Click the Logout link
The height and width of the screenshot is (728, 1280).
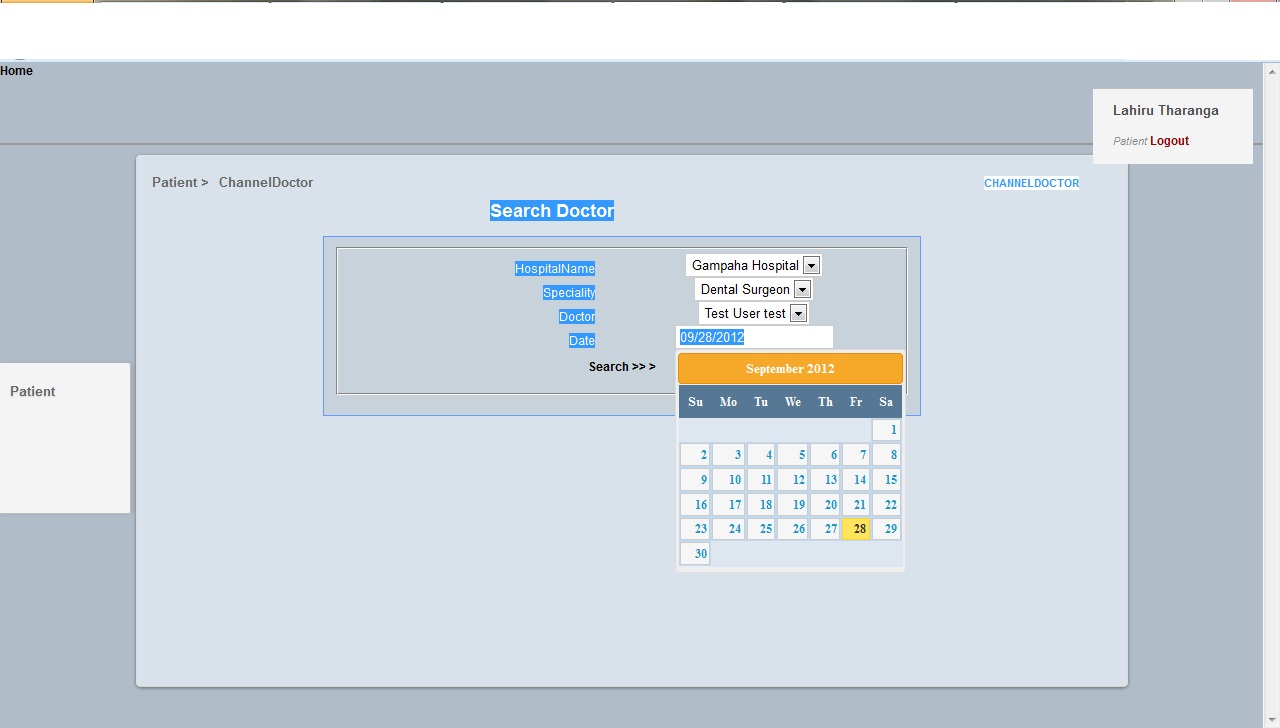click(x=1168, y=141)
